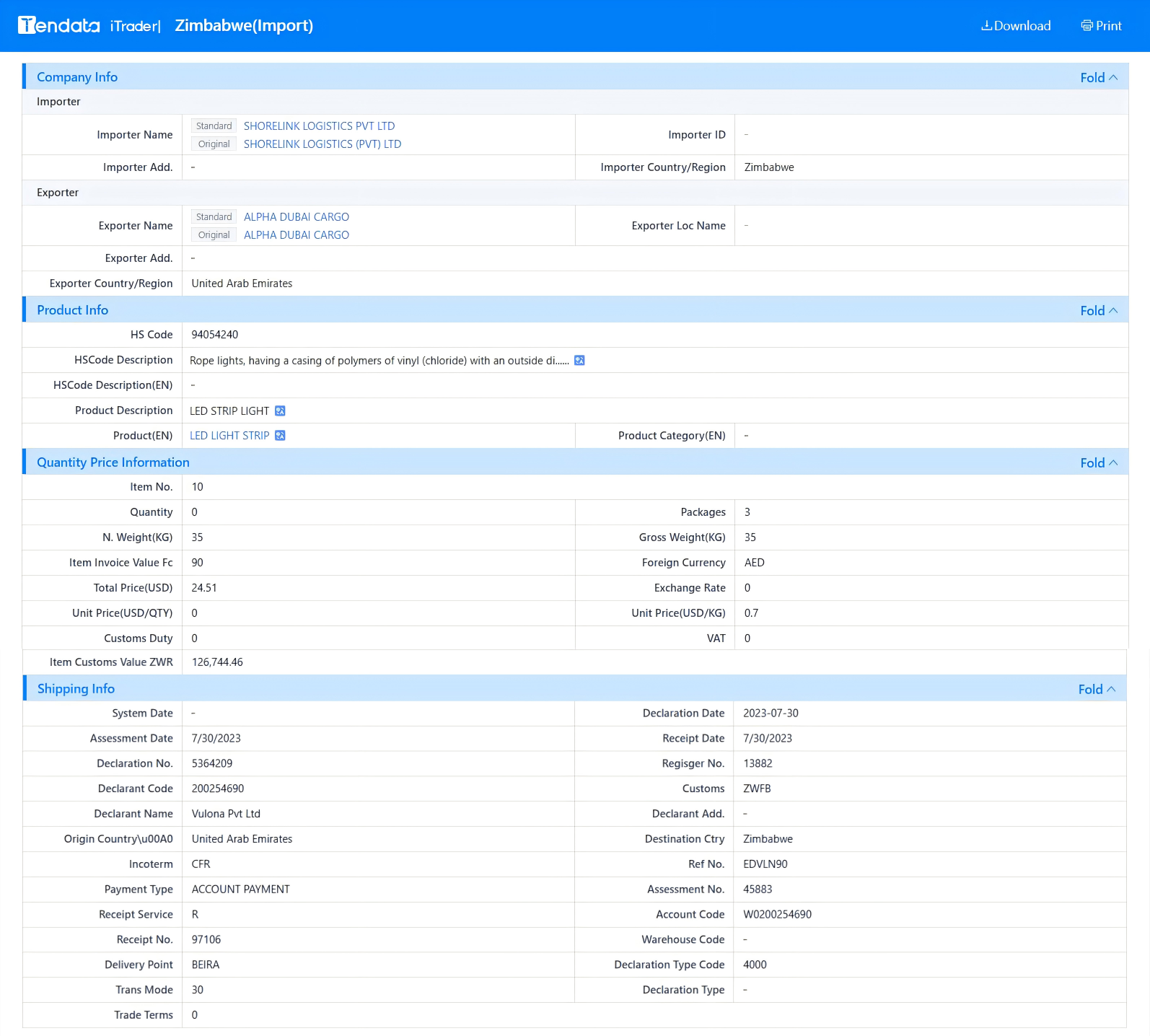Screen dimensions: 1150x1036
Task: Select Declaration Date 2023-07-30
Action: click(x=771, y=714)
